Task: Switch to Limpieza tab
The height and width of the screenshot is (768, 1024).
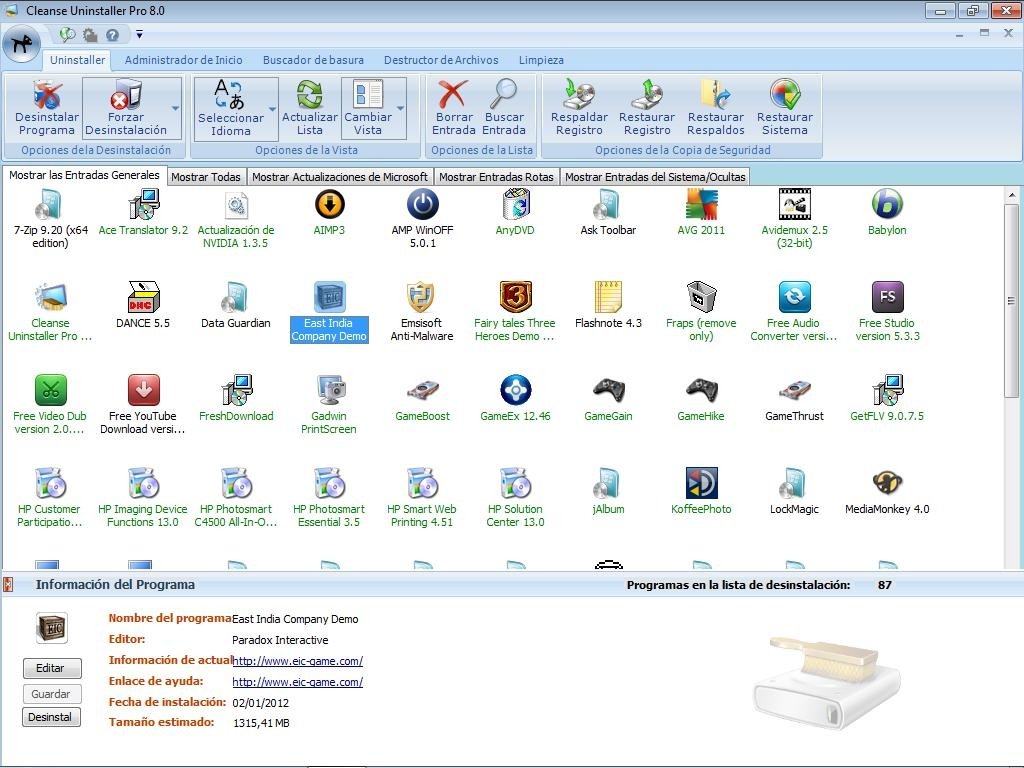Action: (541, 60)
